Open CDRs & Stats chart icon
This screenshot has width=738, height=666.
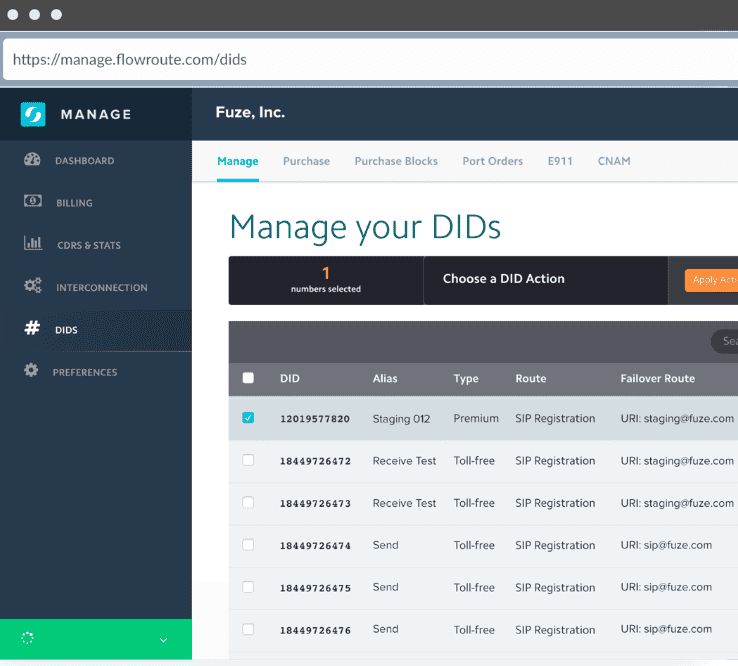[x=32, y=244]
